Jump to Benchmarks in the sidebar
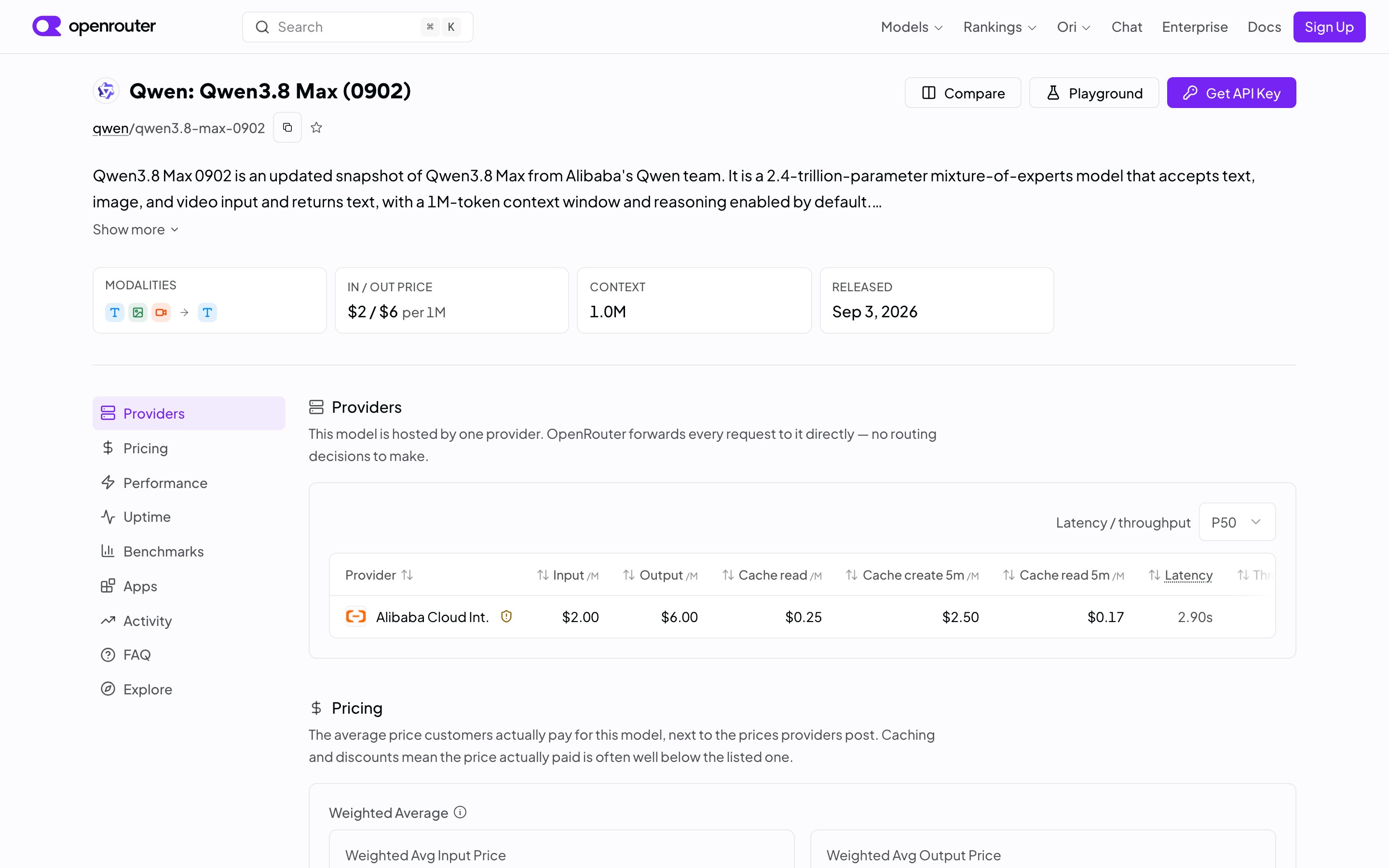 (189, 551)
